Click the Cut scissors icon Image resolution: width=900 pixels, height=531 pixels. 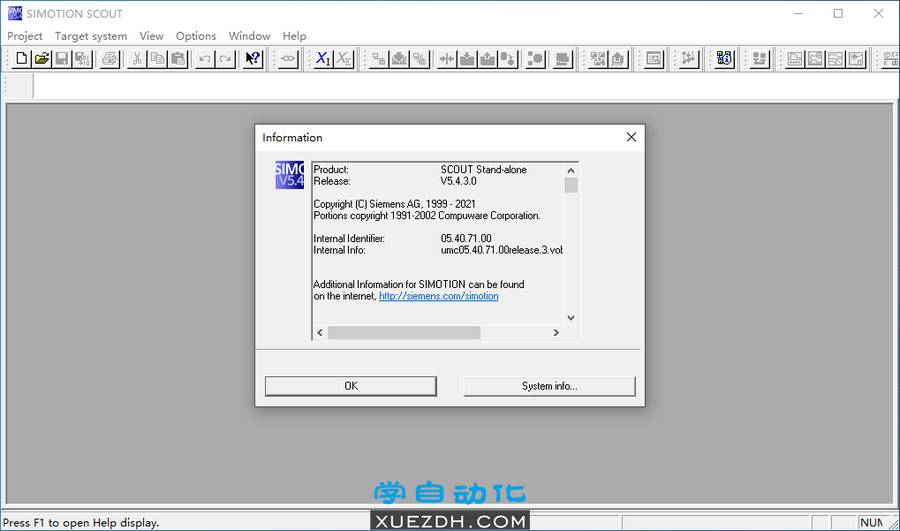137,59
